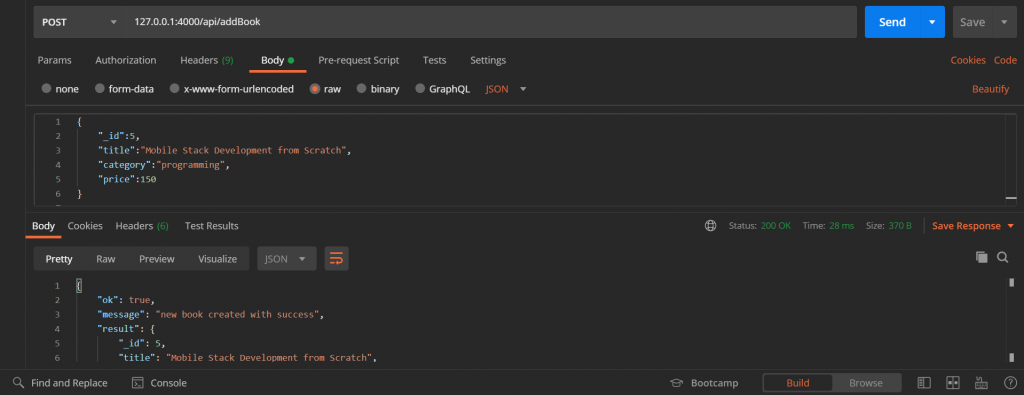Open keyboard shortcuts icon in status bar
The width and height of the screenshot is (1024, 395).
coord(981,383)
